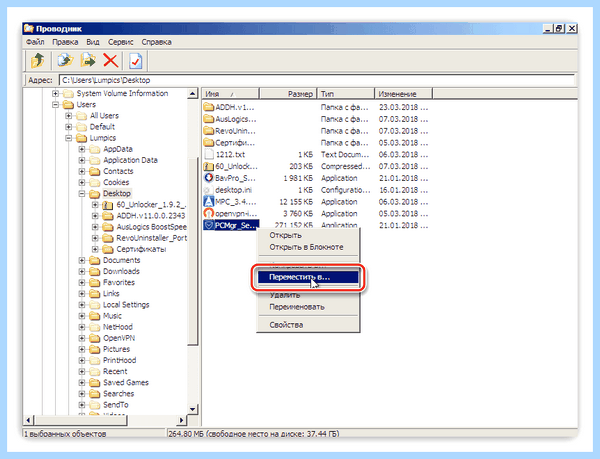Select the ADDH.v1... folder icon in file list
600x459 pixels.
pos(209,107)
